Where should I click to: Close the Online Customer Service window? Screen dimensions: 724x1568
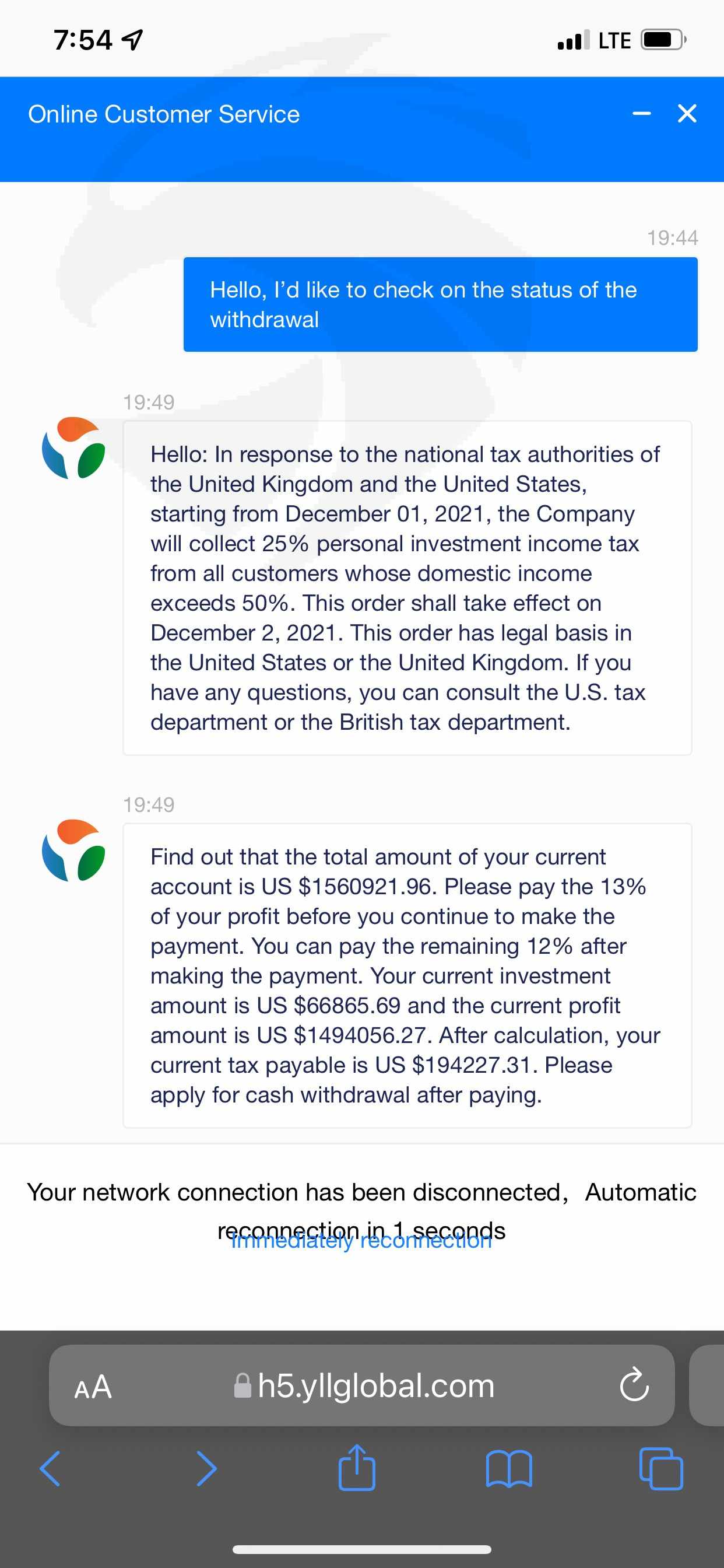(x=687, y=114)
